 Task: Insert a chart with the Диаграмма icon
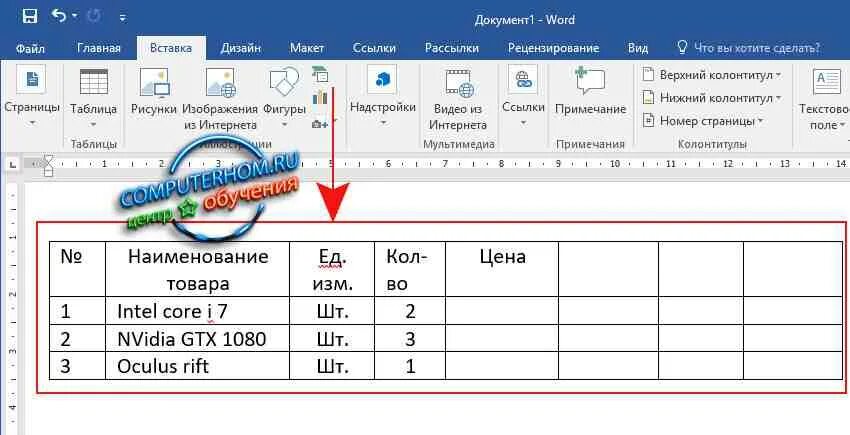click(x=320, y=98)
